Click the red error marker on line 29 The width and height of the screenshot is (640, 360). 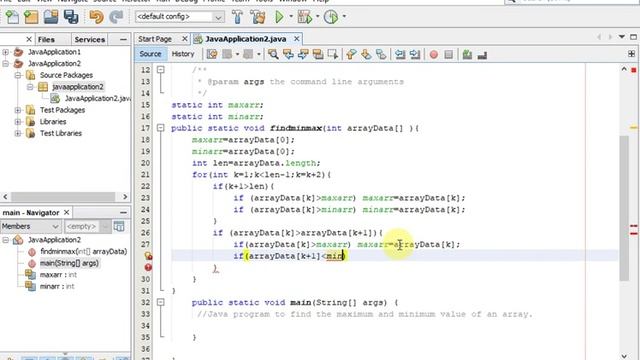(x=148, y=267)
